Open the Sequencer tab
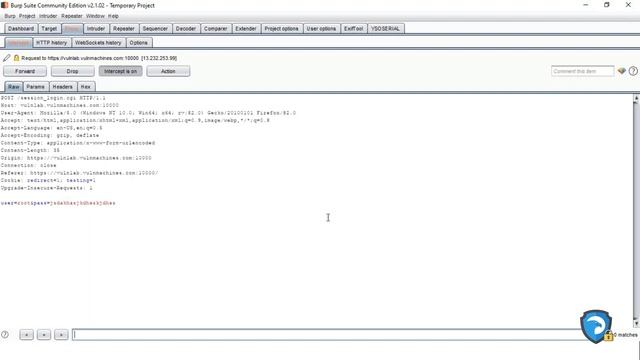This screenshot has width=640, height=360. pos(155,29)
